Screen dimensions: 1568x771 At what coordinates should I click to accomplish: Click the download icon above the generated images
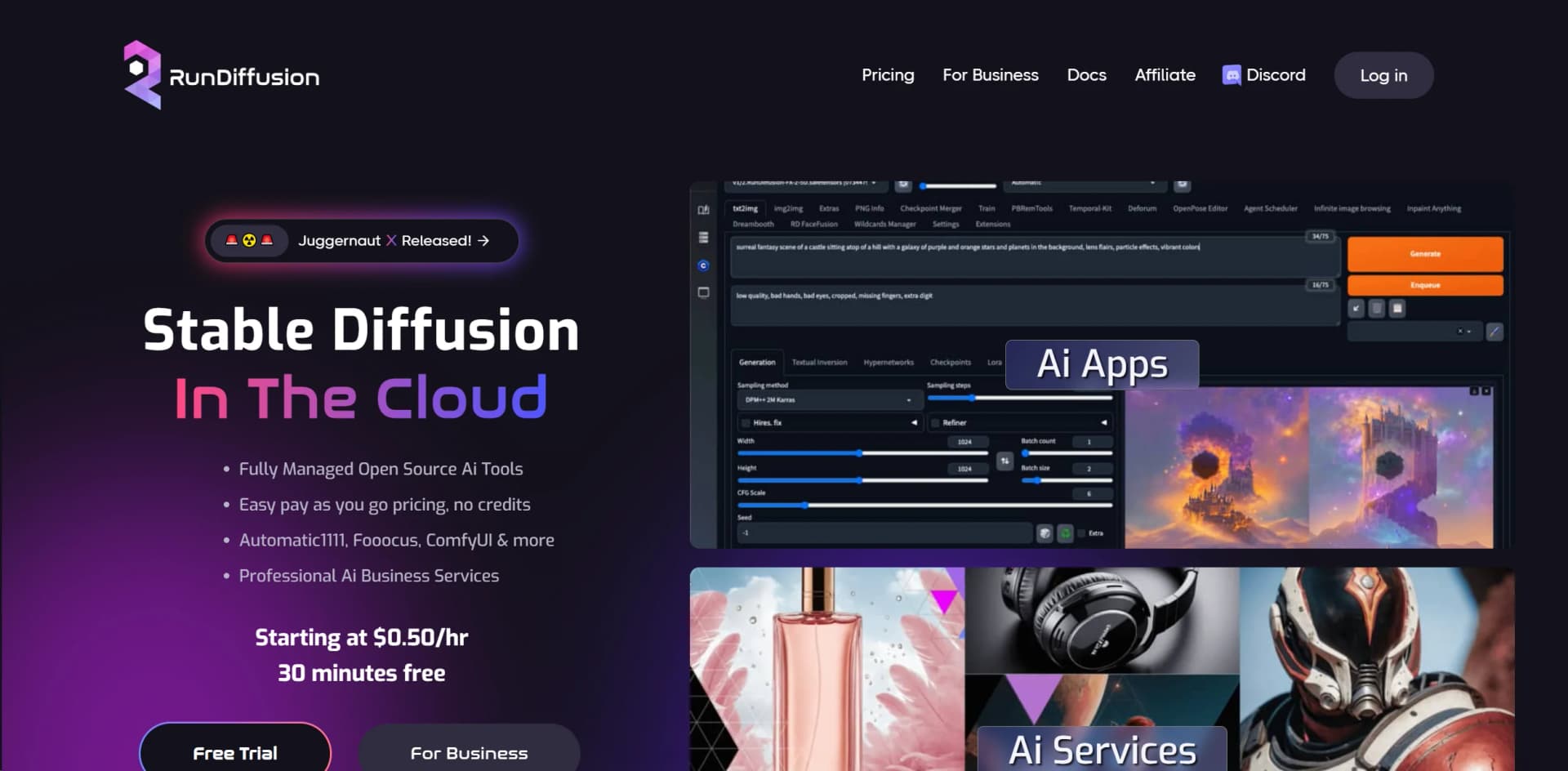click(1474, 391)
